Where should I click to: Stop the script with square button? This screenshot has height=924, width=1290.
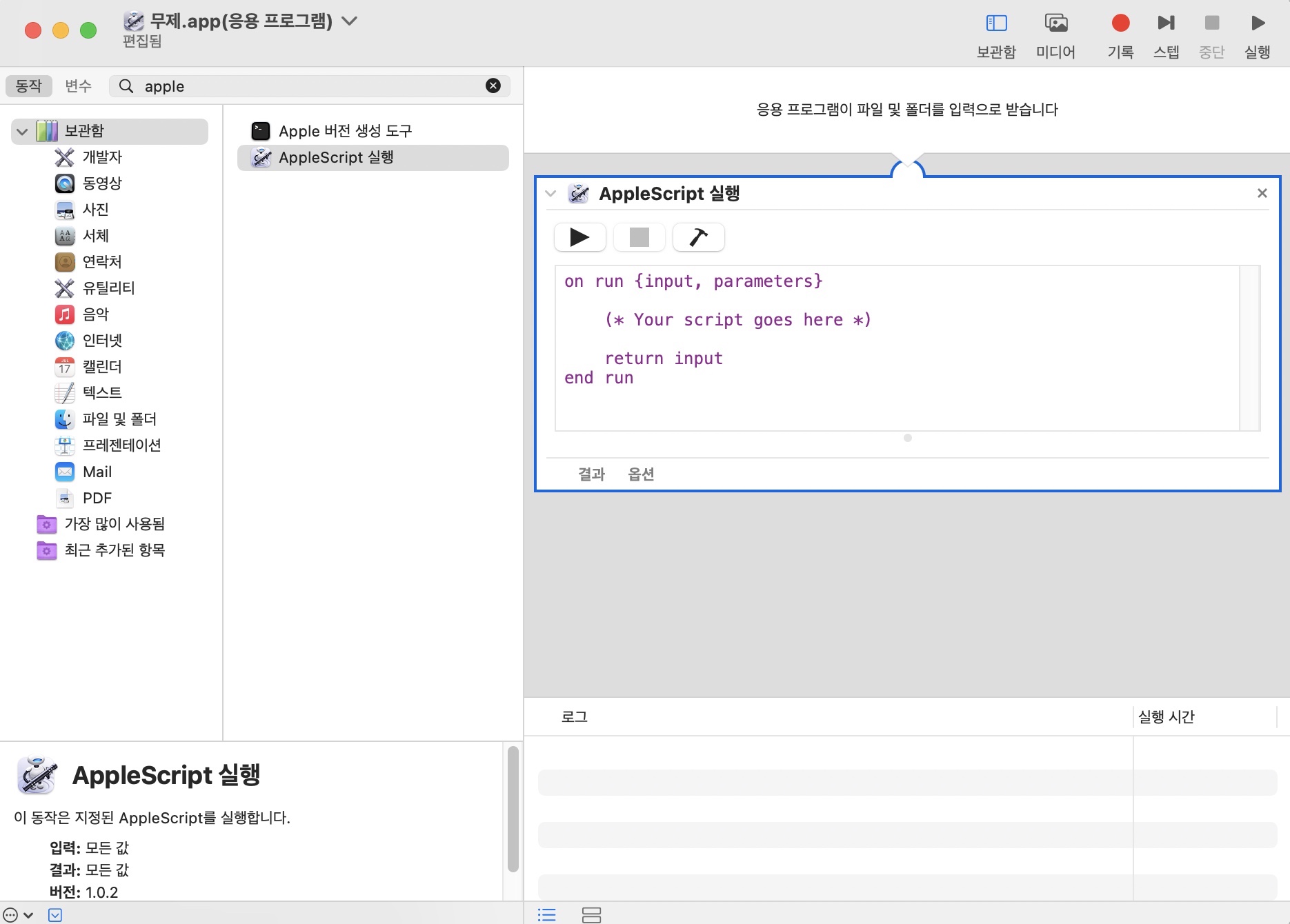tap(639, 237)
